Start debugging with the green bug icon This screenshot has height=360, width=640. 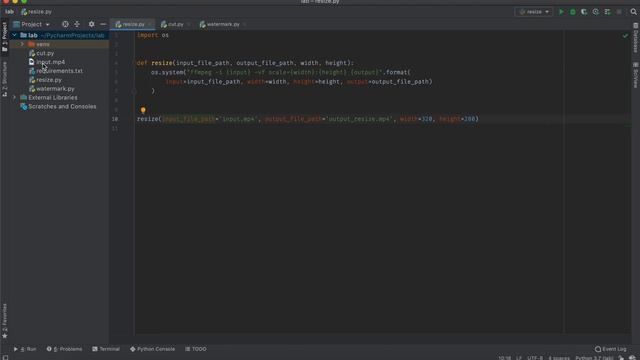(573, 12)
